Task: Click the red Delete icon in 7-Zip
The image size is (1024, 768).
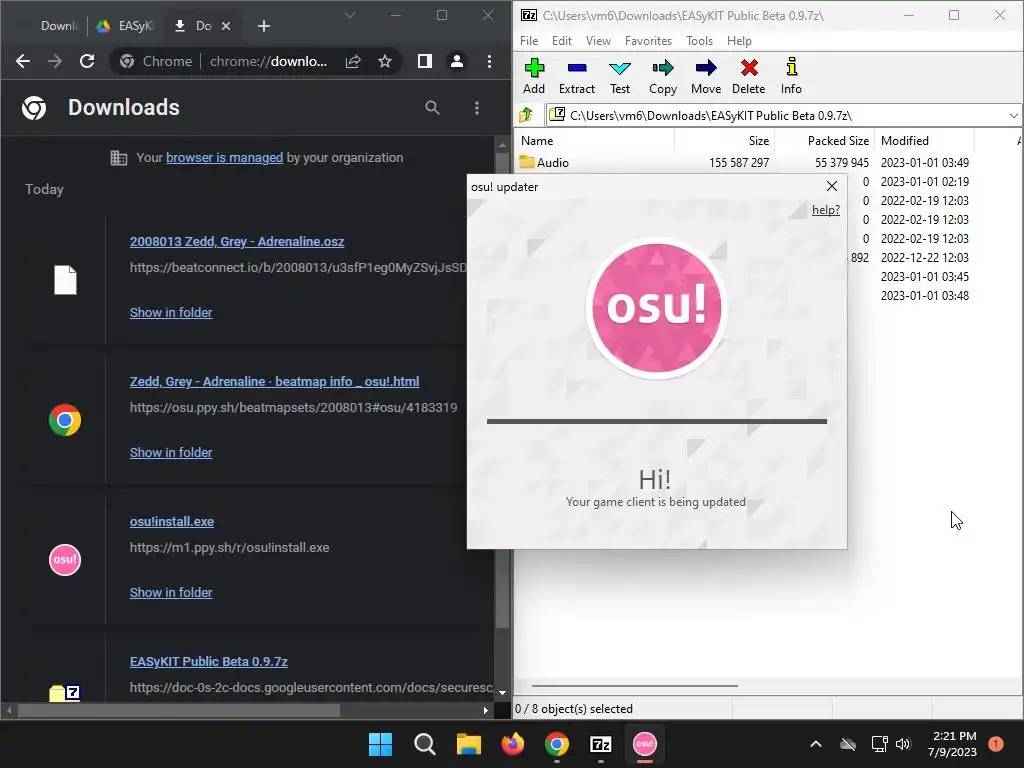Action: [x=749, y=68]
